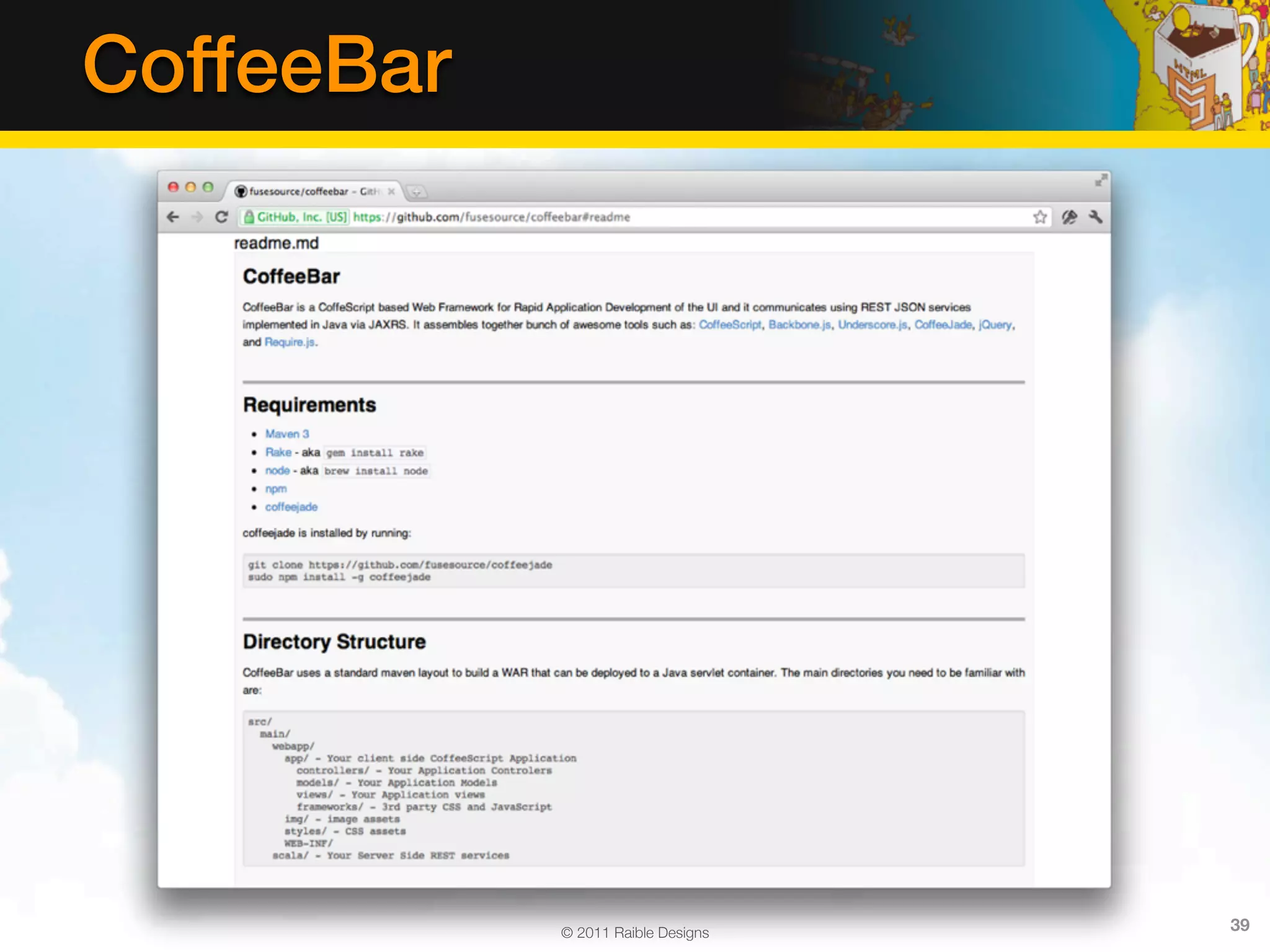Click the green lock security icon

click(249, 217)
